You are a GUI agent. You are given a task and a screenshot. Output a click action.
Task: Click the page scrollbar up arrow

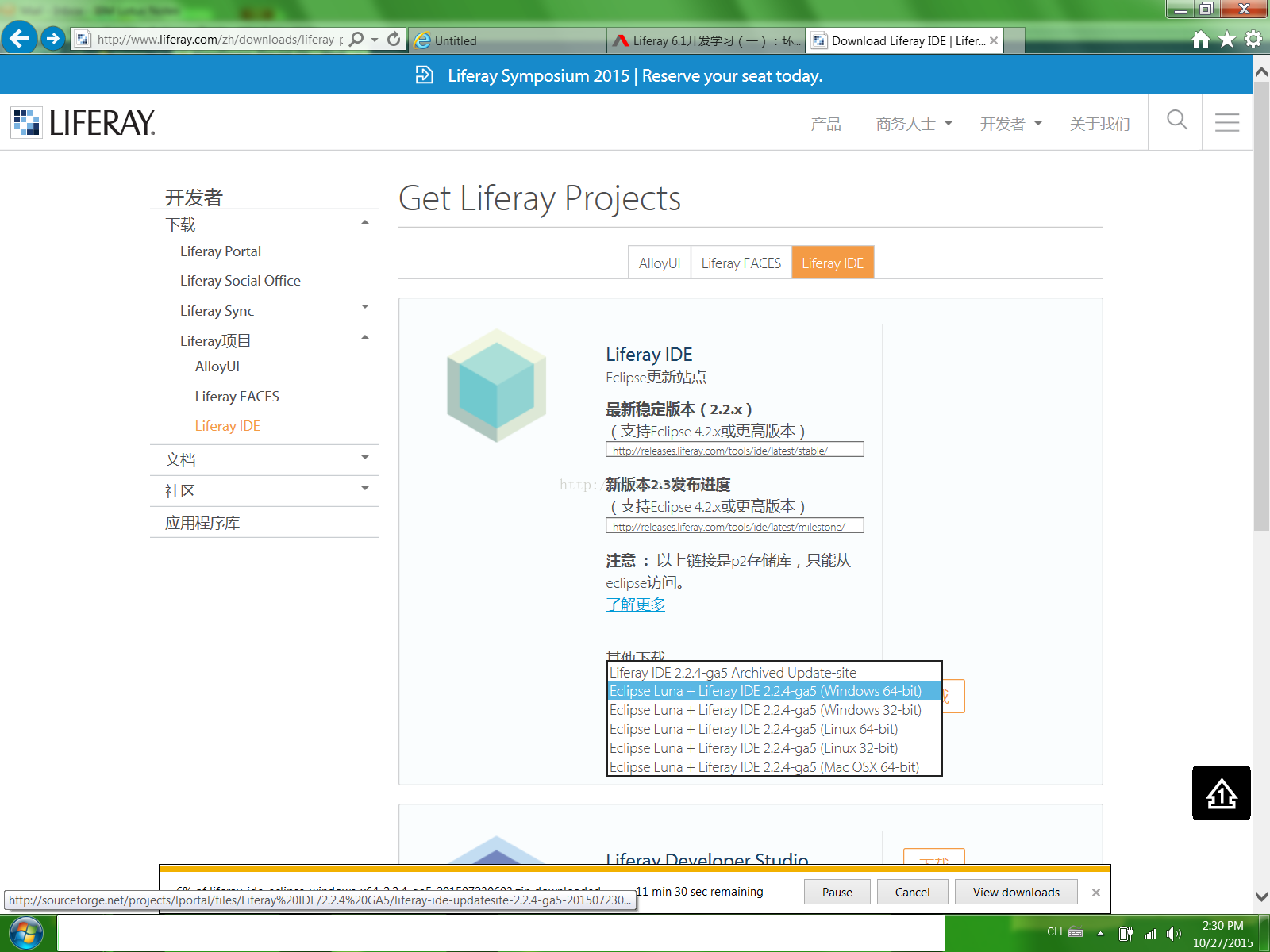pos(1261,72)
